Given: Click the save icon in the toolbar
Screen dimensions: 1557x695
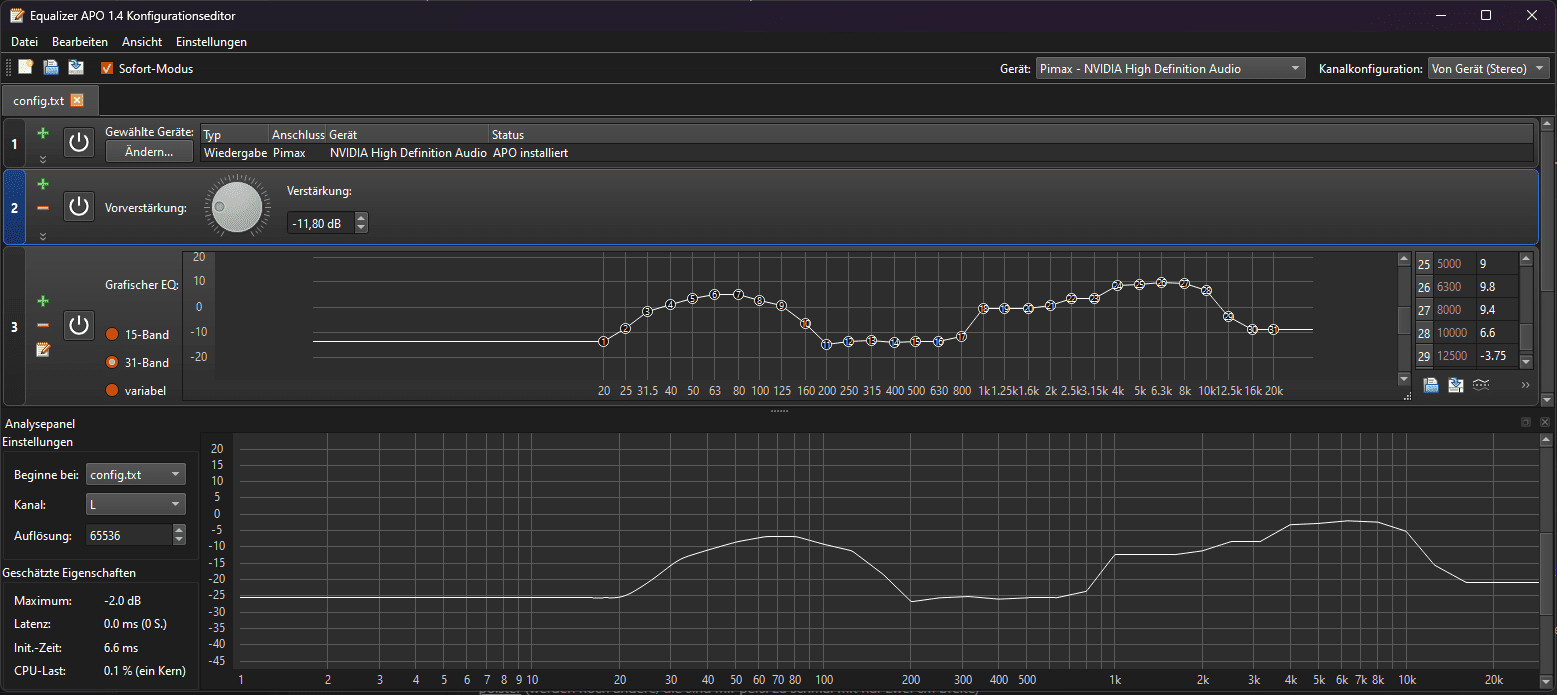Looking at the screenshot, I should (51, 68).
